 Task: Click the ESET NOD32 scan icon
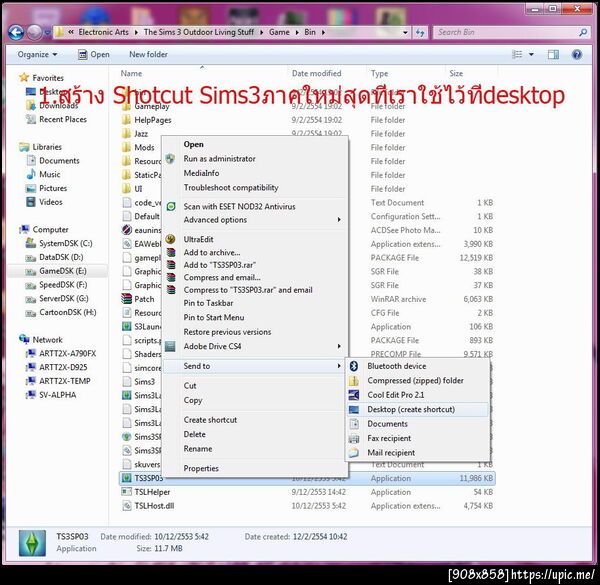171,207
